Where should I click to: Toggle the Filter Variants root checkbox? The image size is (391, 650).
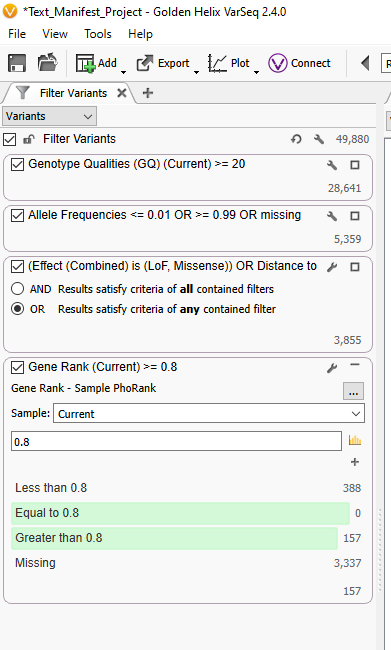point(10,139)
